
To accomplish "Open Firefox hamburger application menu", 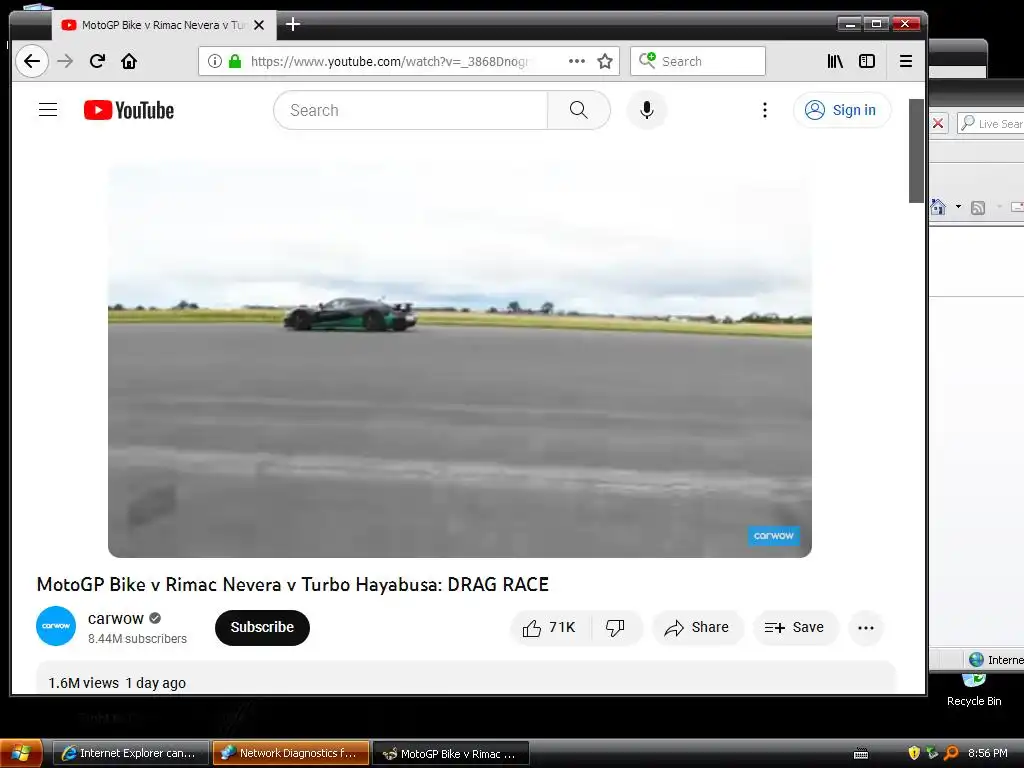I will click(x=906, y=61).
